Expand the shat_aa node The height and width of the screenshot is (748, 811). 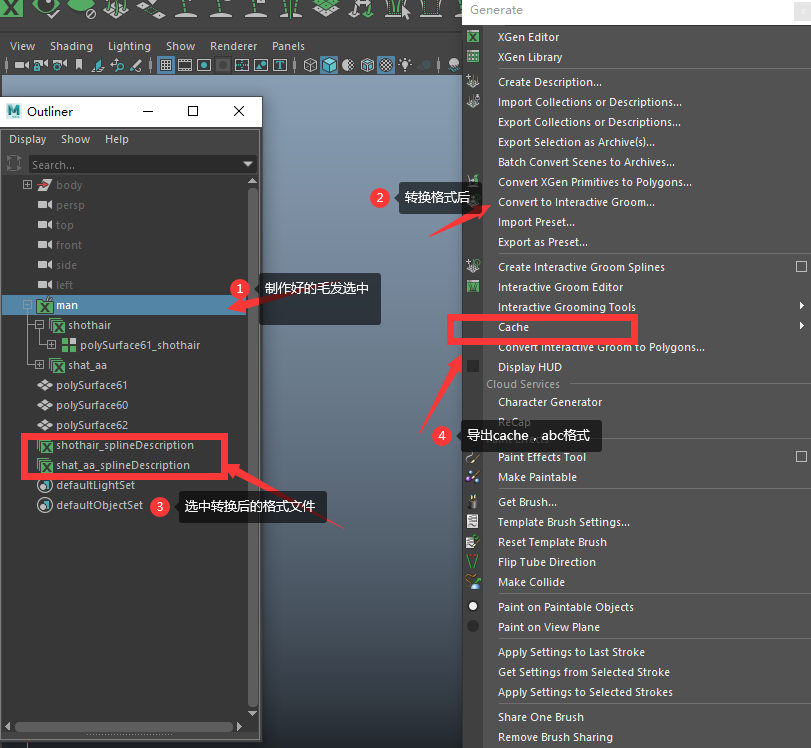coord(39,365)
